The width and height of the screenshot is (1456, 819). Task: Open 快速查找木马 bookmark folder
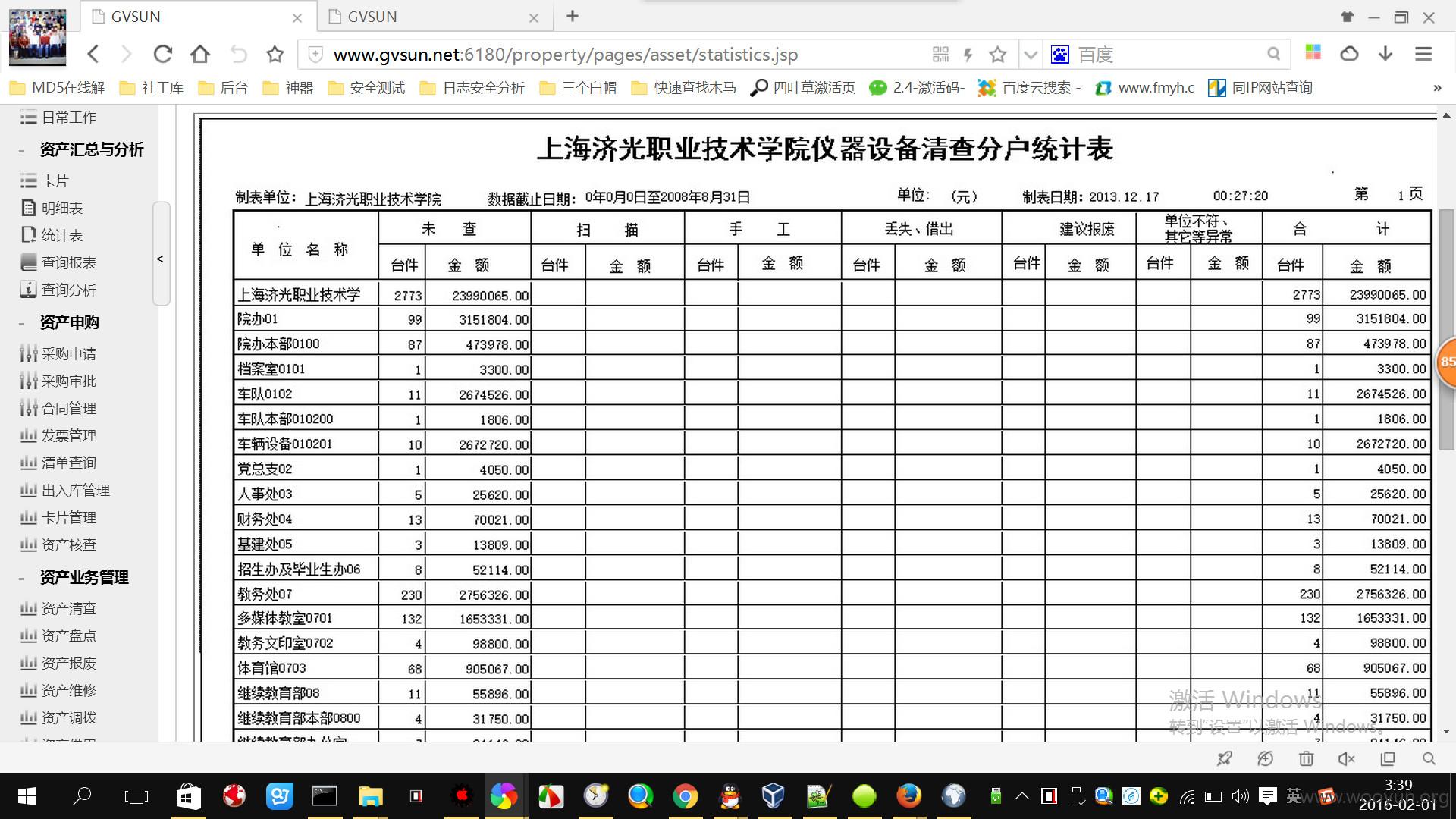[683, 88]
